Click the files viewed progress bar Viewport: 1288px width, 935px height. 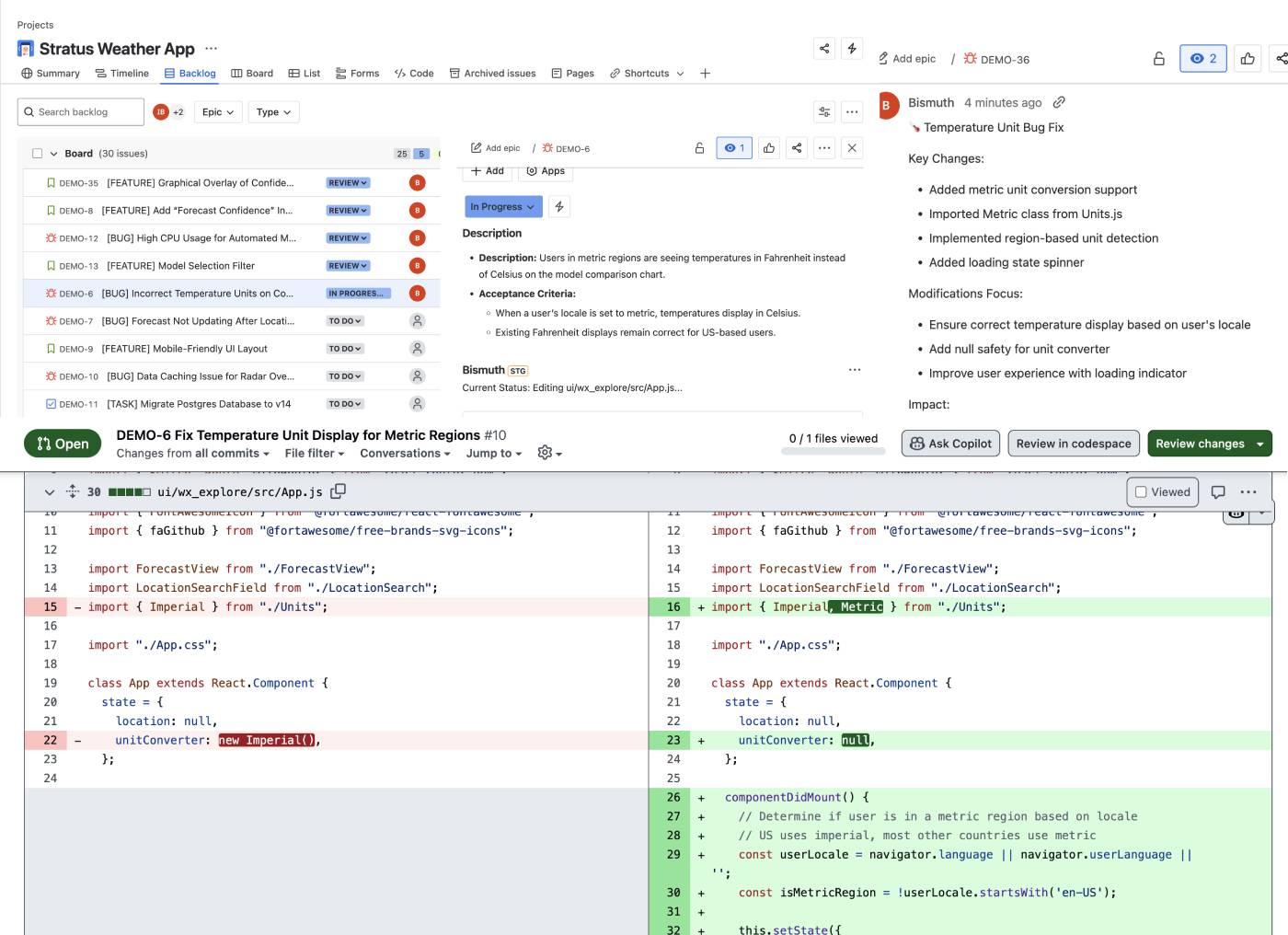tap(834, 452)
